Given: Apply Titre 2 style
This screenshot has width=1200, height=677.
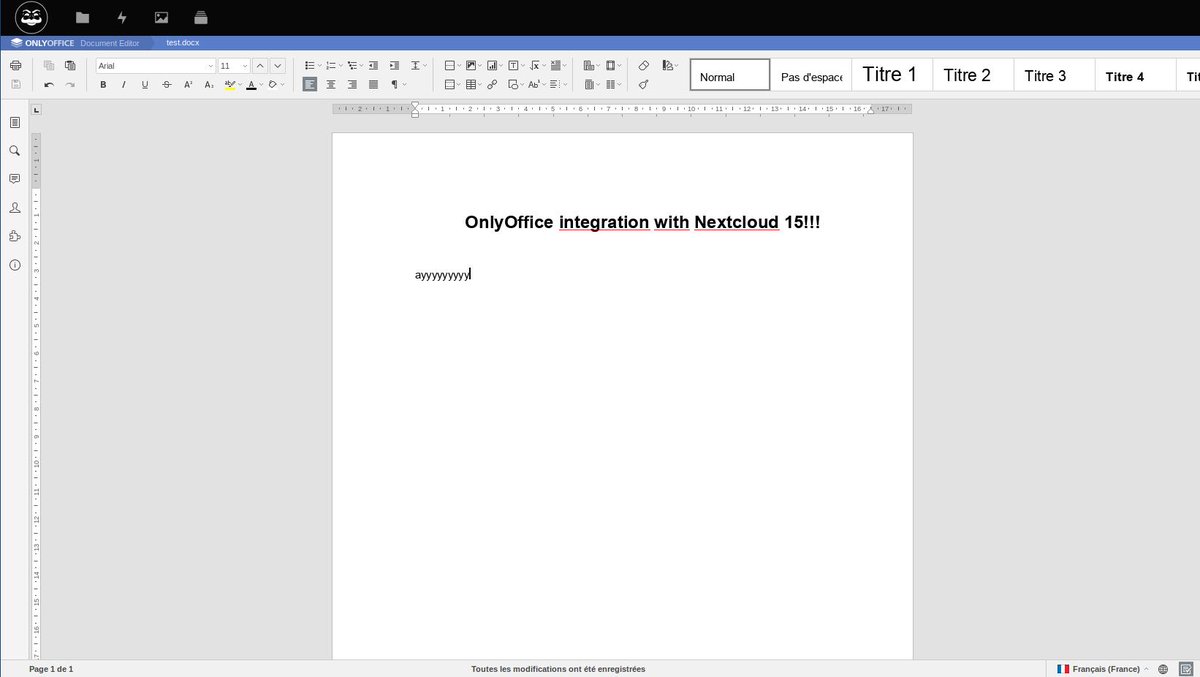Looking at the screenshot, I should pyautogui.click(x=973, y=75).
